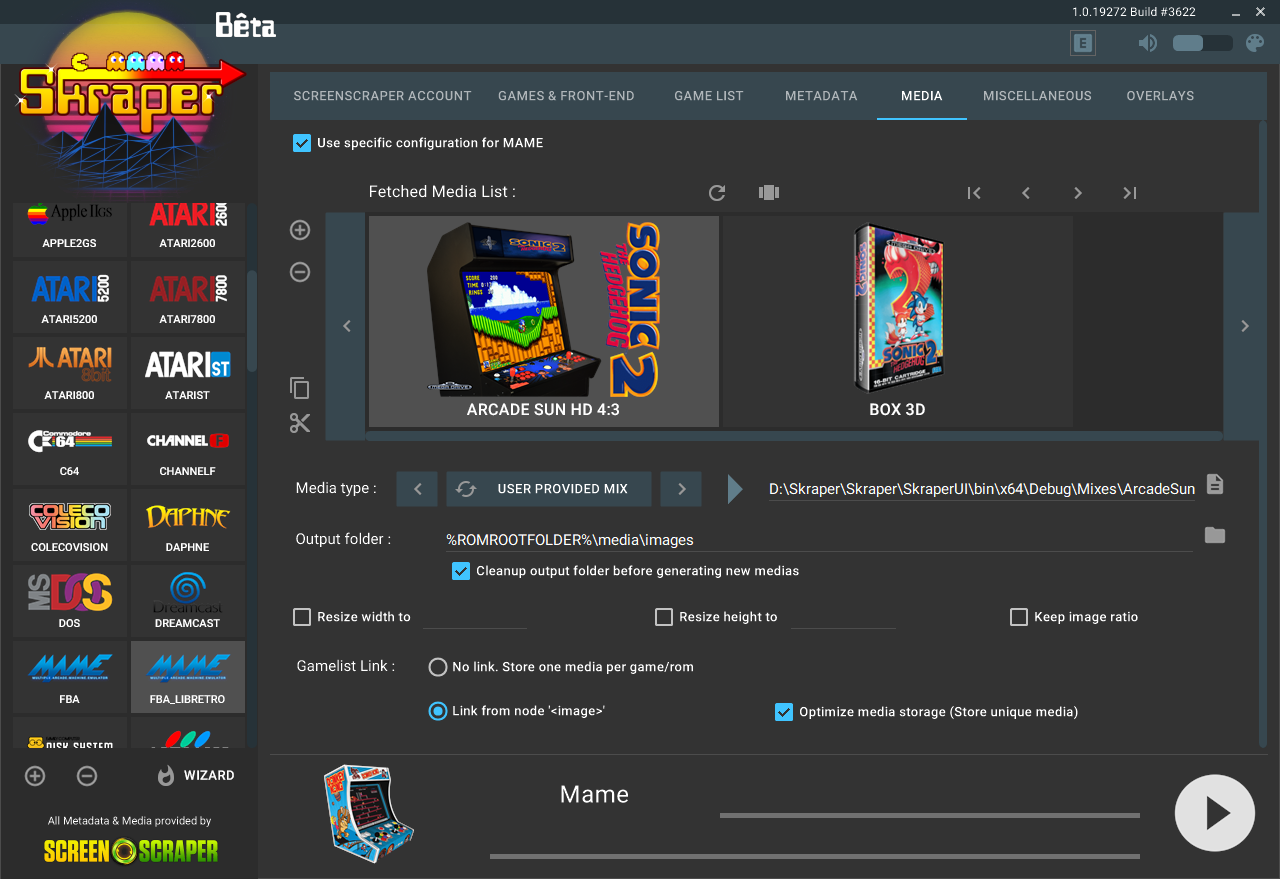
Task: Open Overlays tab
Action: [x=1160, y=96]
